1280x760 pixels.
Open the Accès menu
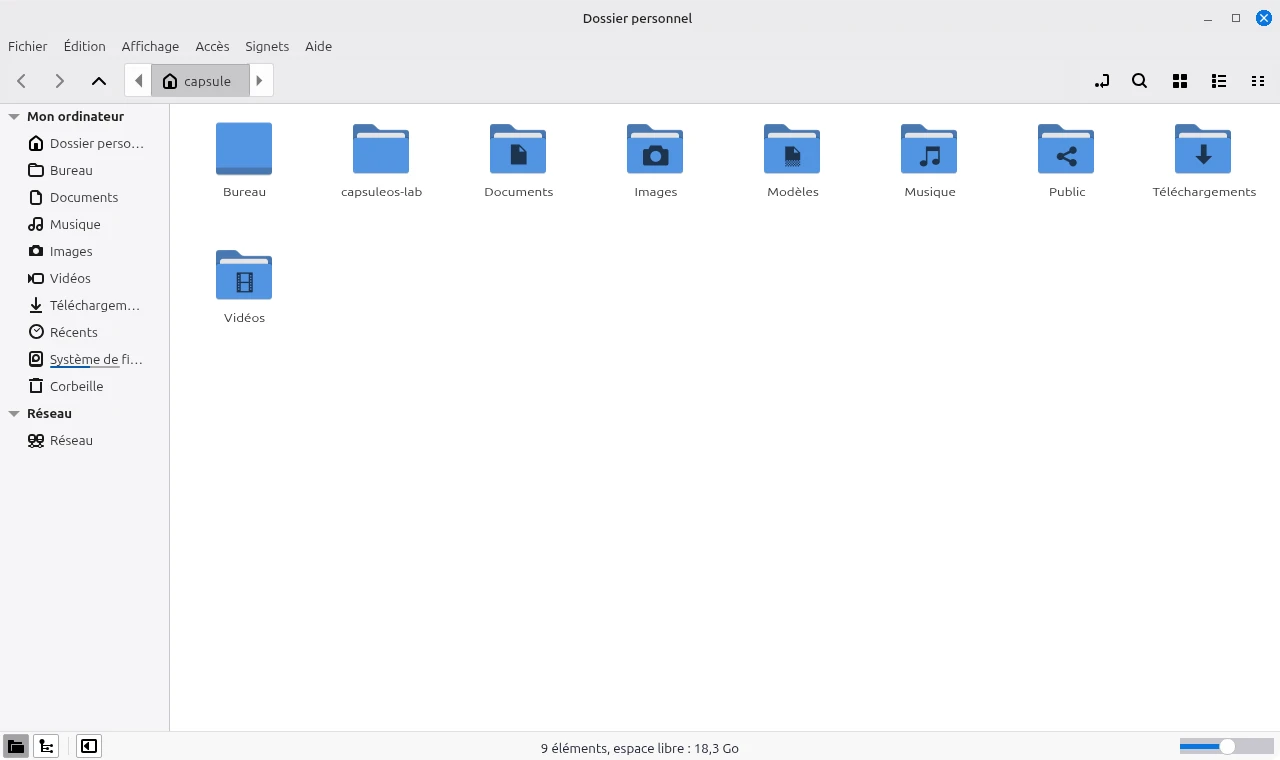(x=212, y=46)
